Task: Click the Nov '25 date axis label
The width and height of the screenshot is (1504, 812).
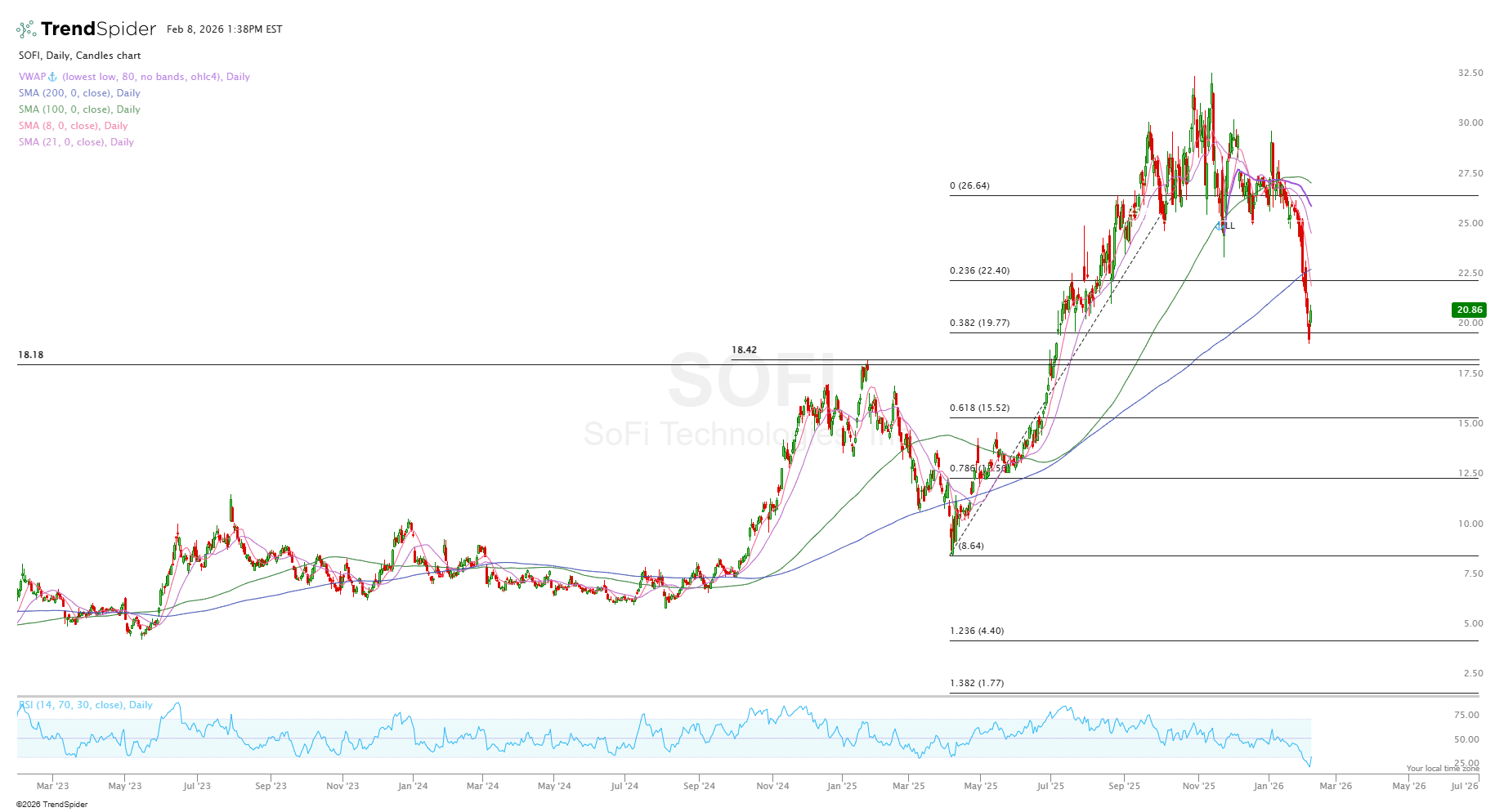Action: pyautogui.click(x=1199, y=787)
